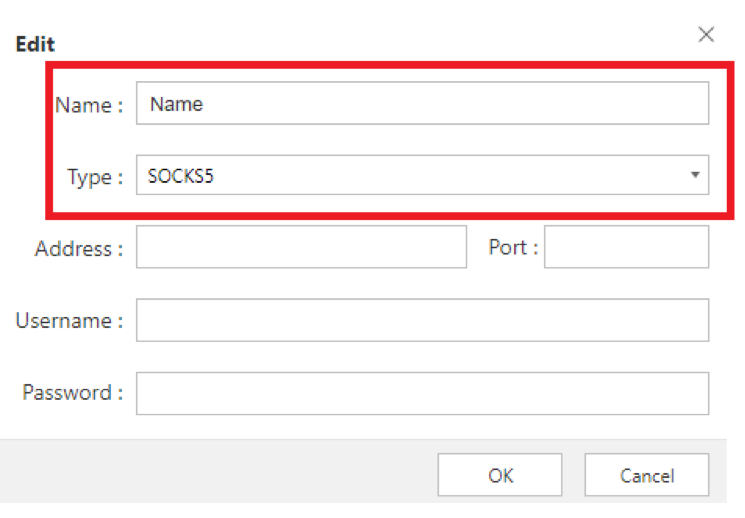The image size is (745, 518).
Task: Click the "Type :" field label
Action: [x=95, y=177]
